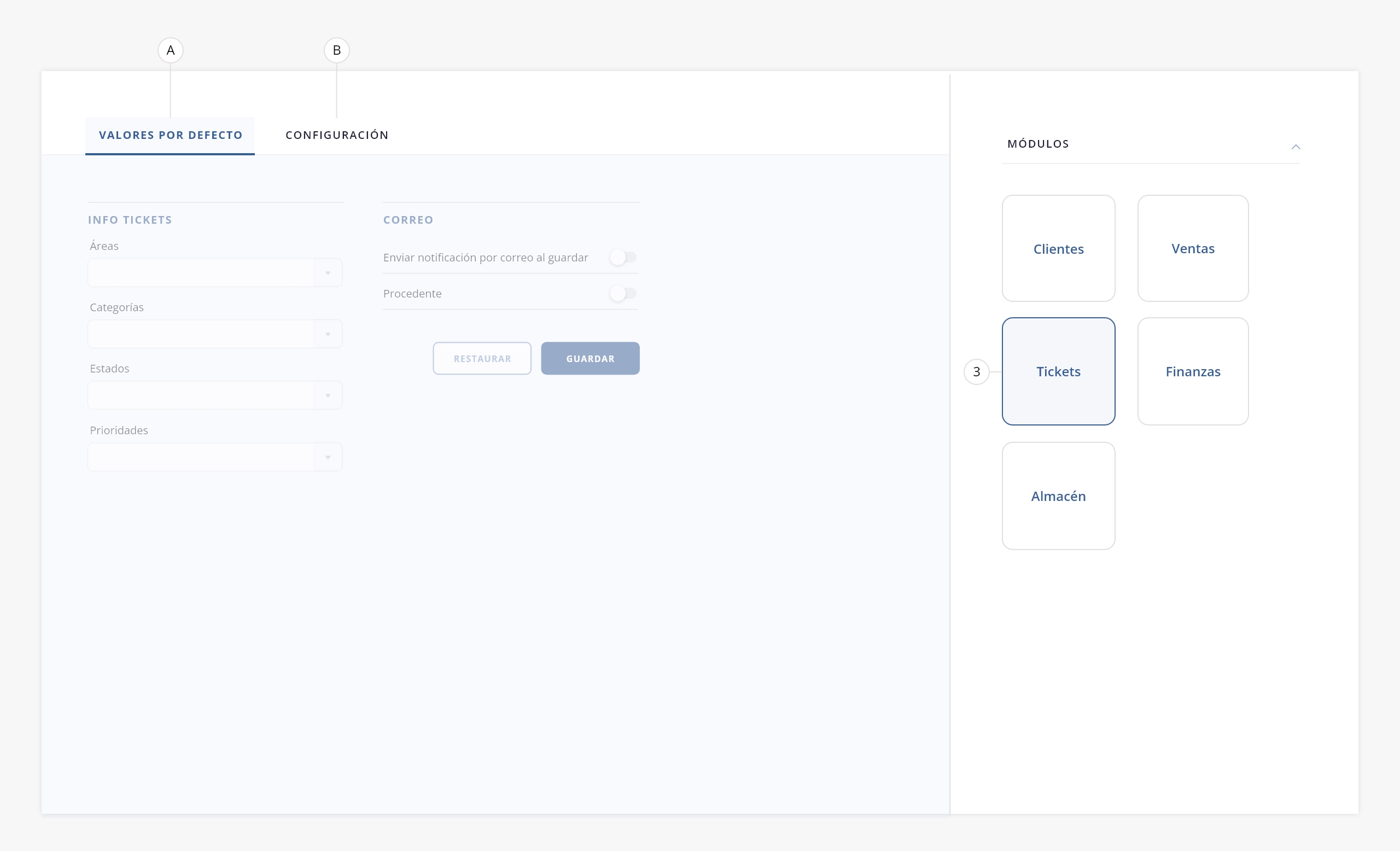The width and height of the screenshot is (1400, 851).
Task: Open the Clientes module card
Action: (1058, 248)
